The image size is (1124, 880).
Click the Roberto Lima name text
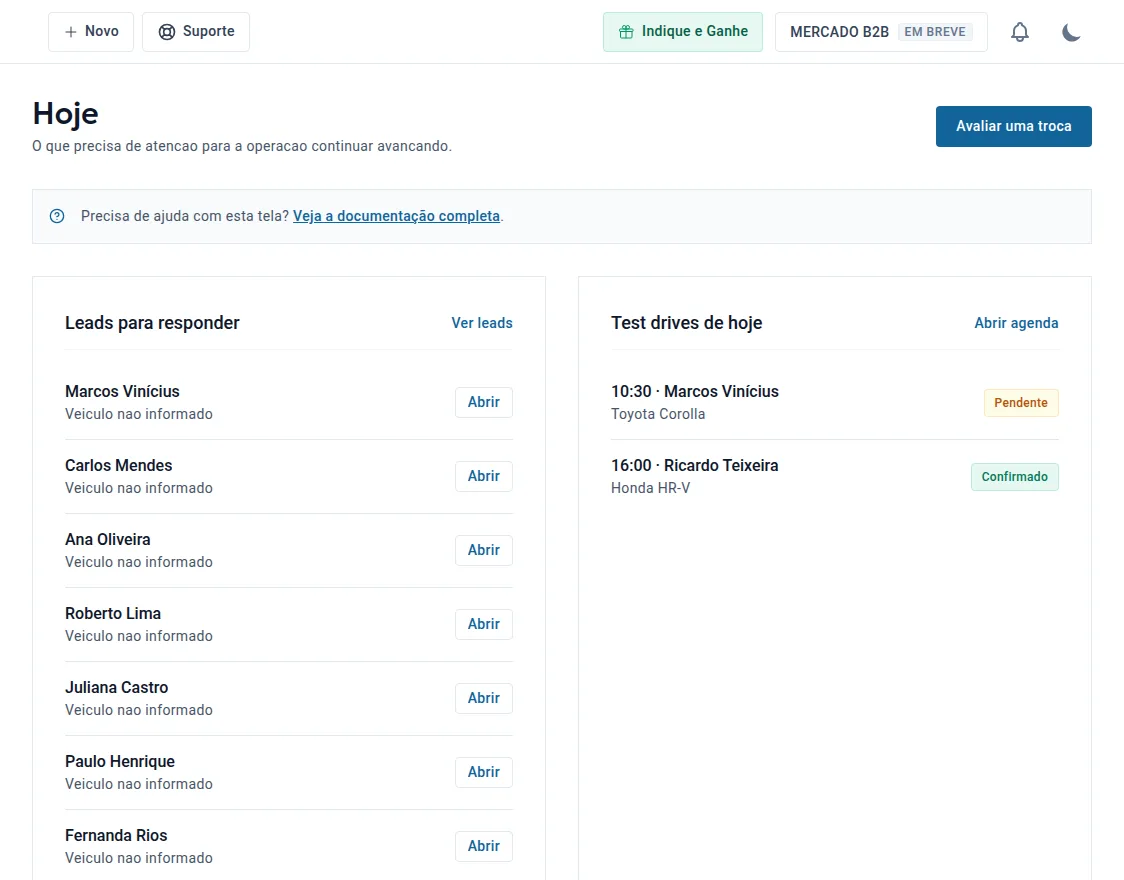tap(113, 613)
